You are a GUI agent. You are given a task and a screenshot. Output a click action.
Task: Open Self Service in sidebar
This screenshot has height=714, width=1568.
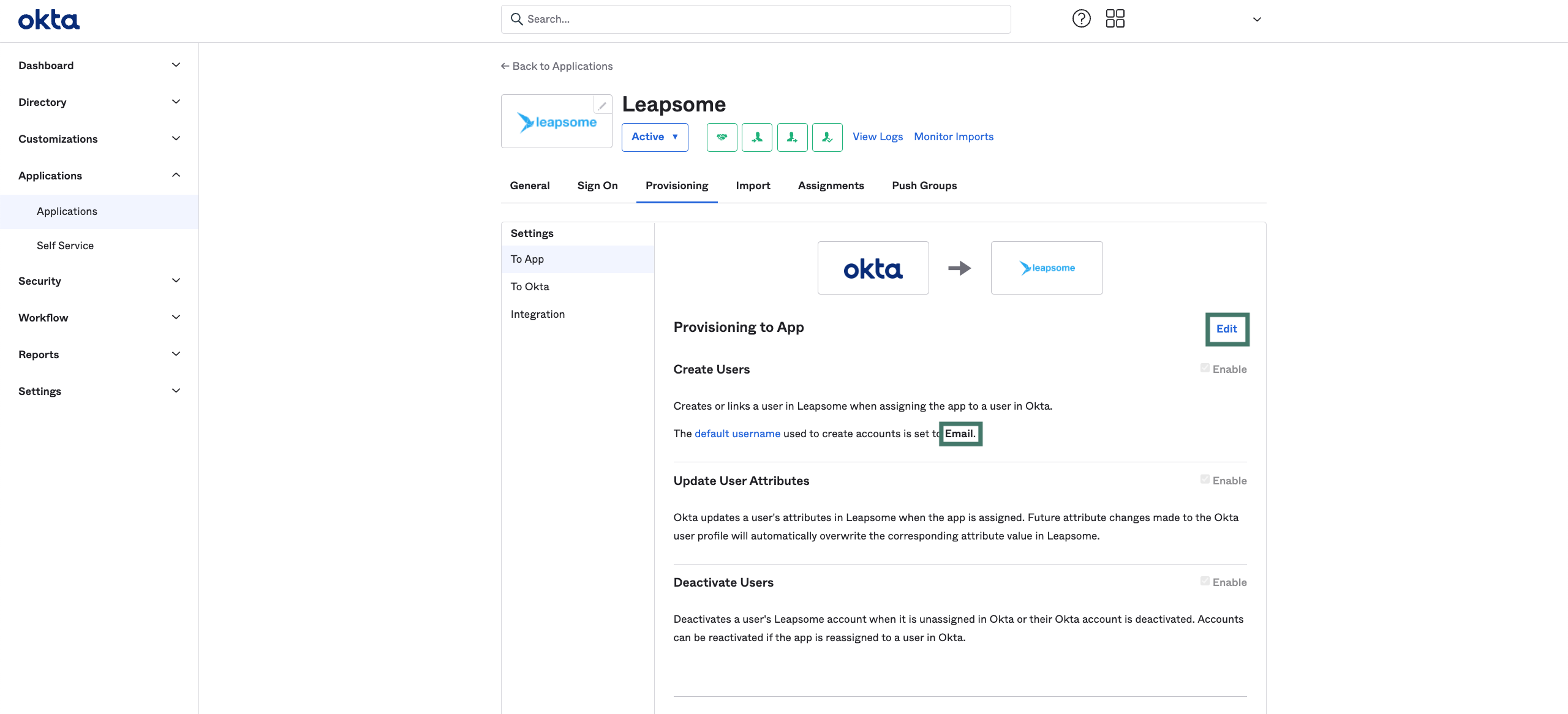click(99, 246)
